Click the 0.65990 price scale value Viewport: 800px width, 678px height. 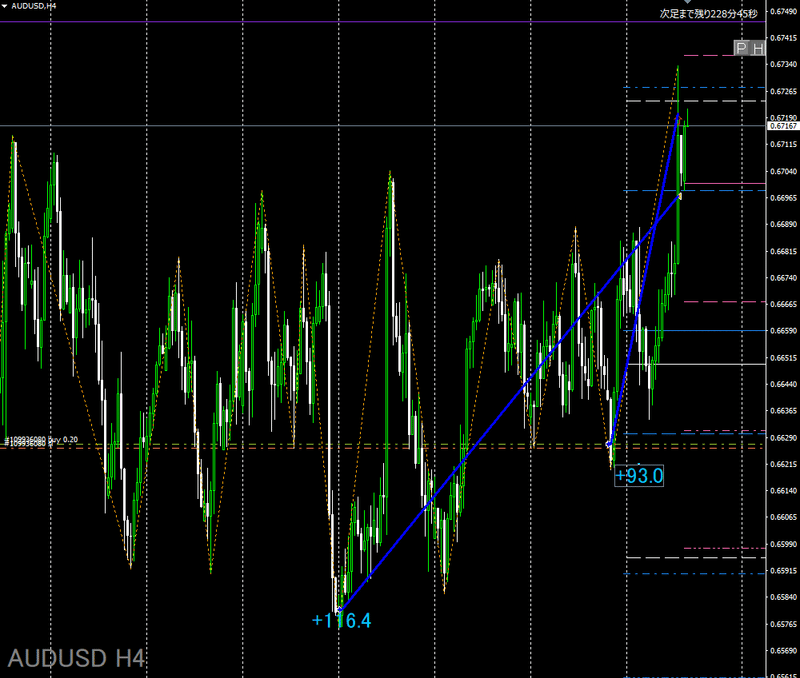[x=783, y=544]
